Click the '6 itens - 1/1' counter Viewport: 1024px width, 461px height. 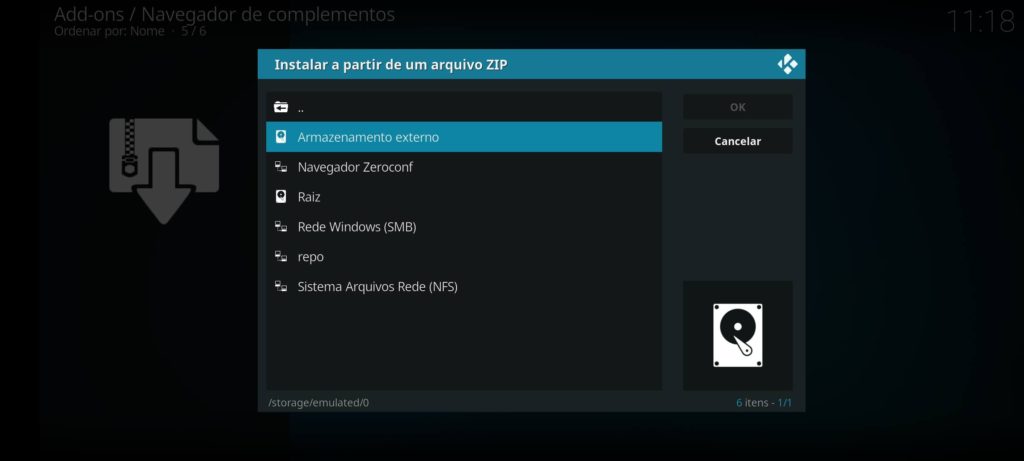pyautogui.click(x=764, y=403)
